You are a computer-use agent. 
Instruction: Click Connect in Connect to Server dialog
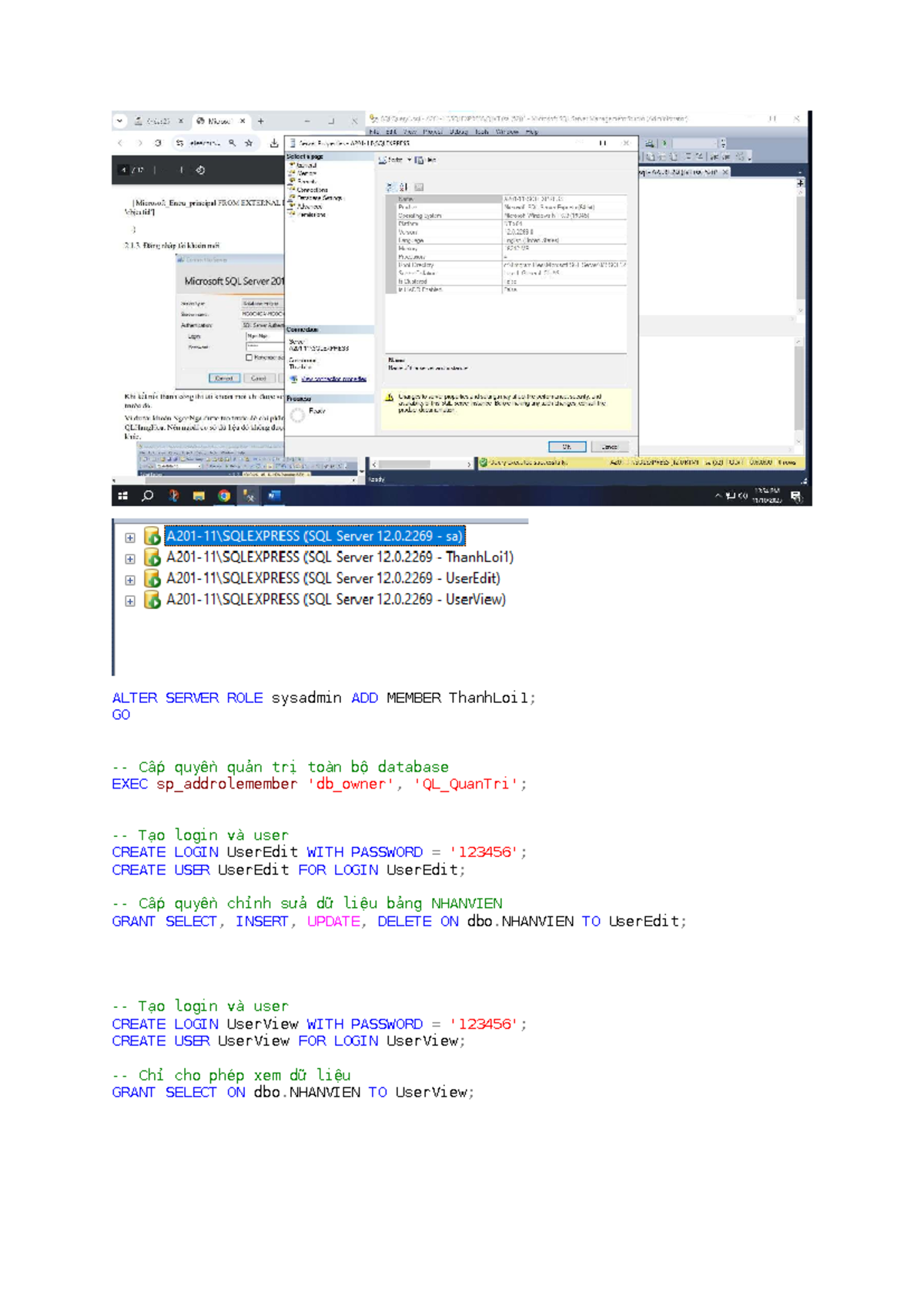click(224, 378)
